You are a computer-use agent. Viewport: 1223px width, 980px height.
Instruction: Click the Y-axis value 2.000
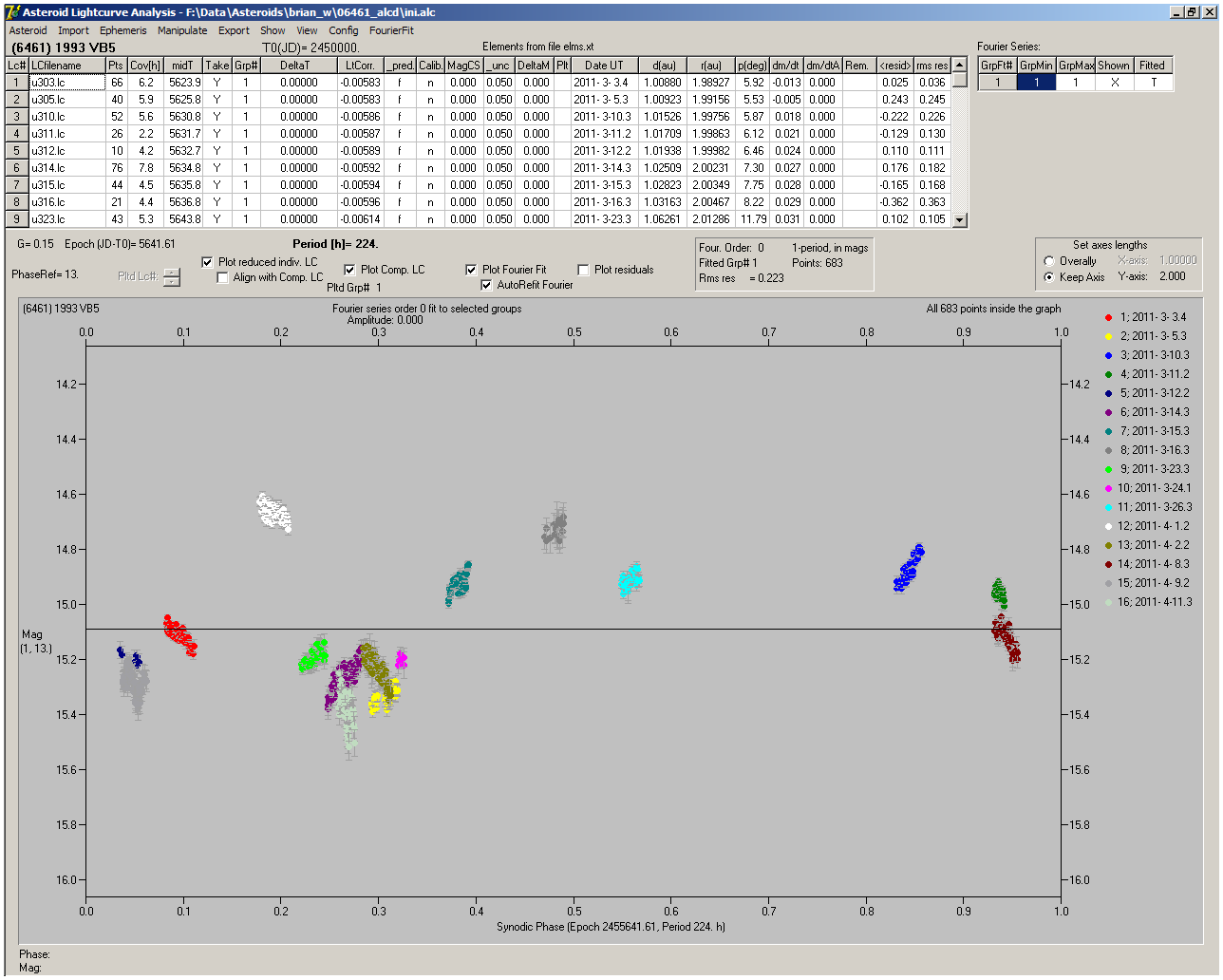(x=1173, y=276)
